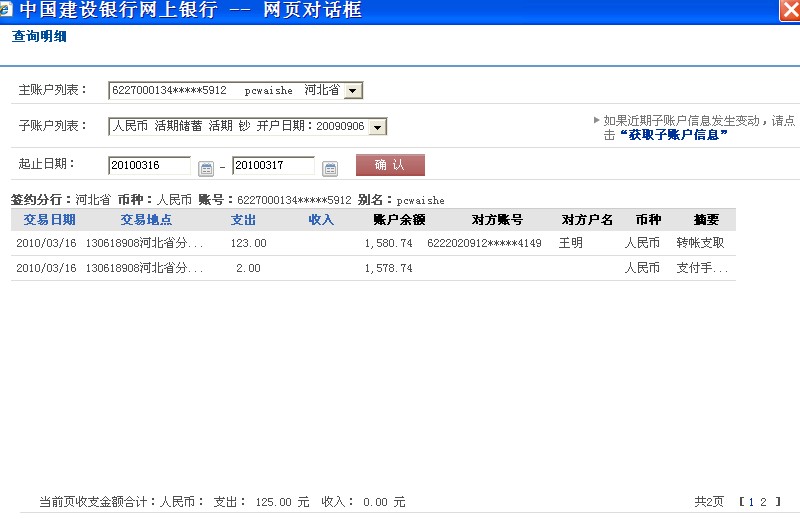Close the online banking dialog window
This screenshot has width=800, height=519.
coord(788,10)
